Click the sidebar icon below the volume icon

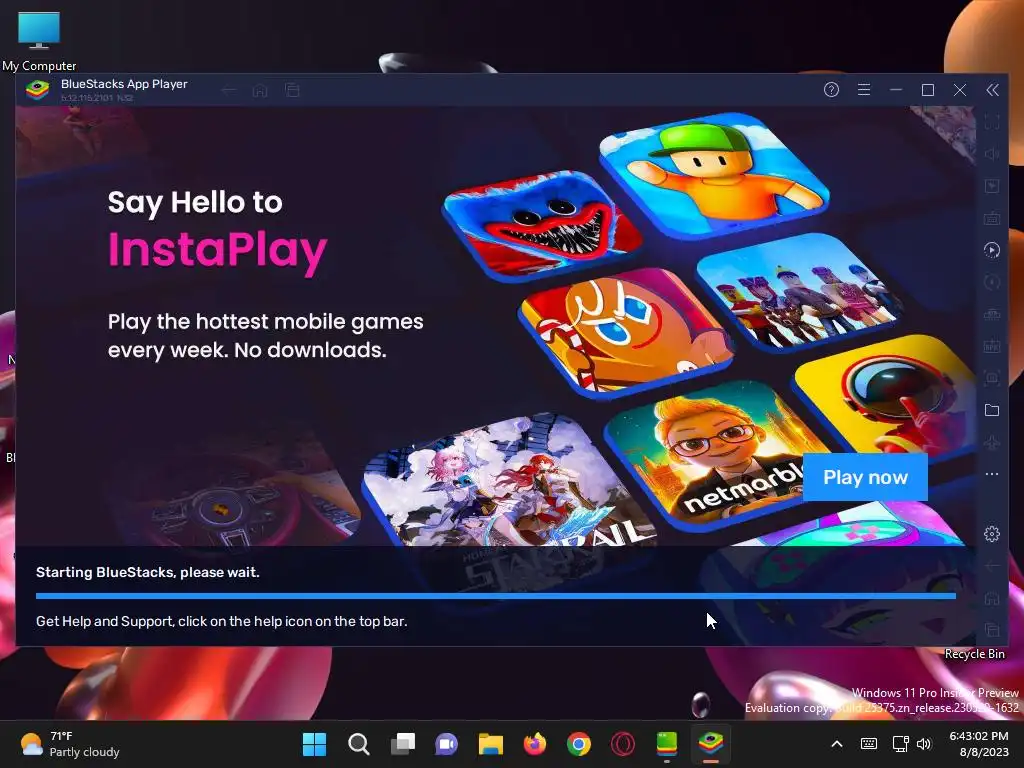coord(991,186)
